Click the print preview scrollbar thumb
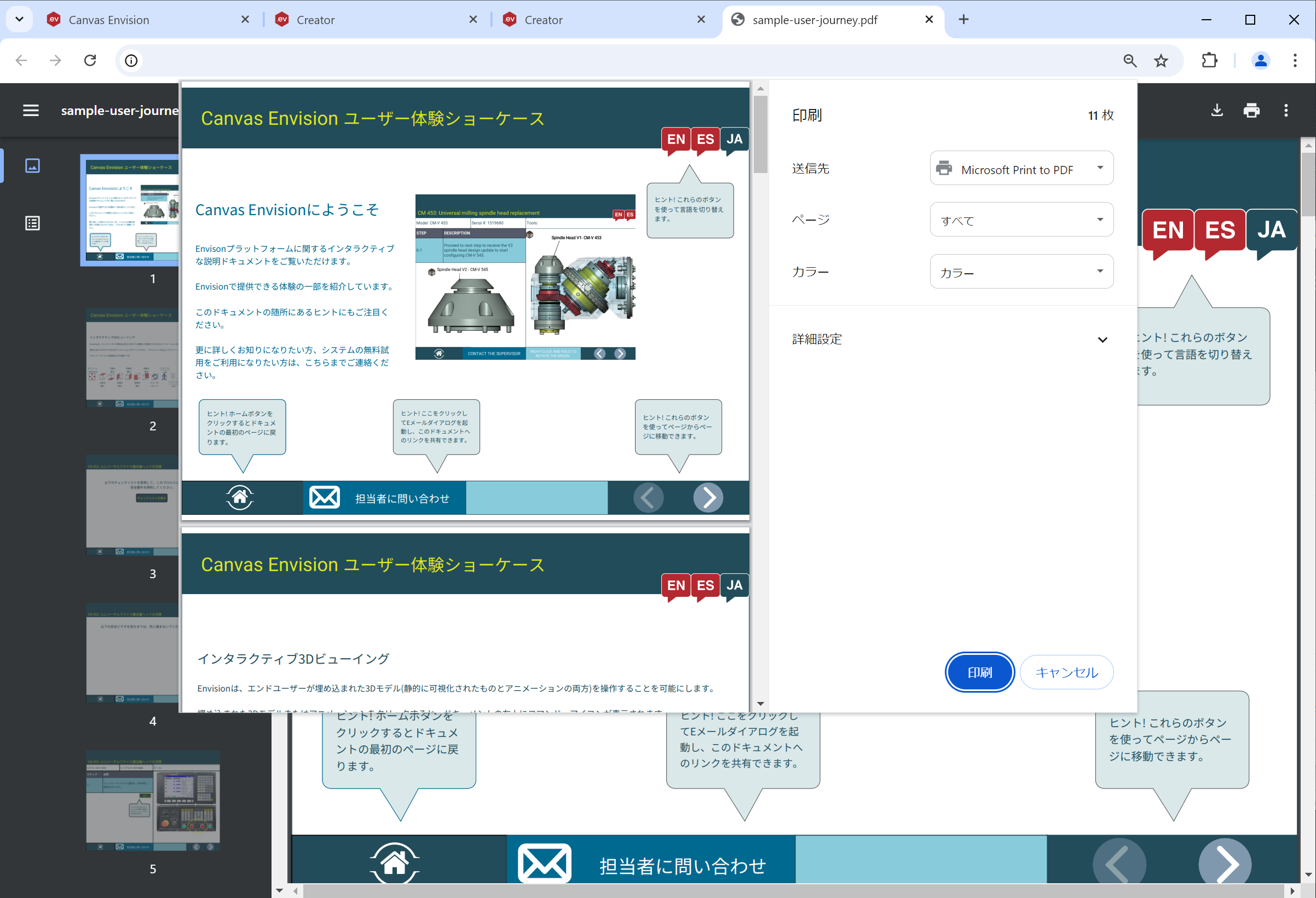 (760, 134)
